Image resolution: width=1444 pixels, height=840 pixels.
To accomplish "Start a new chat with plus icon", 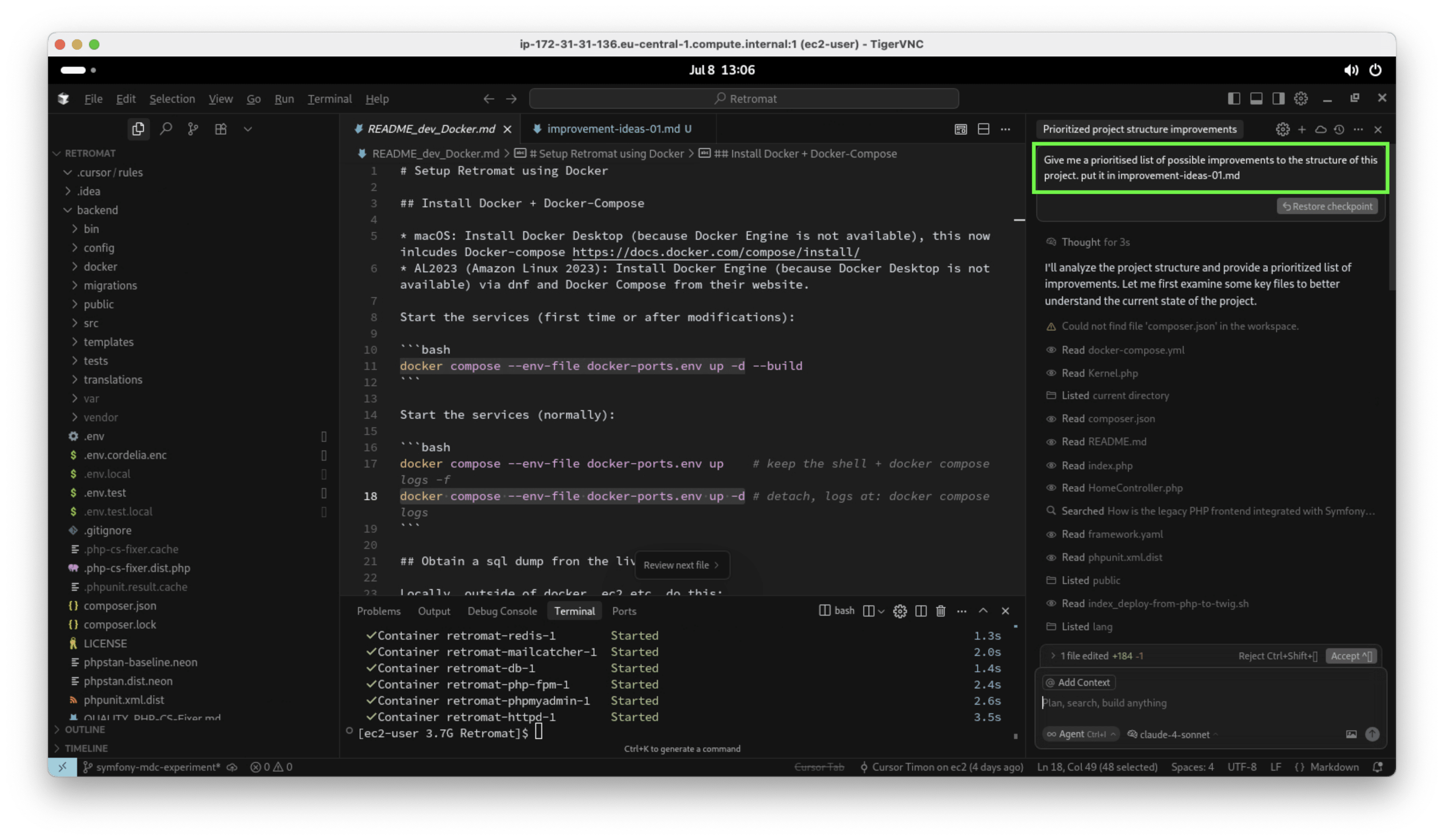I will 1302,129.
